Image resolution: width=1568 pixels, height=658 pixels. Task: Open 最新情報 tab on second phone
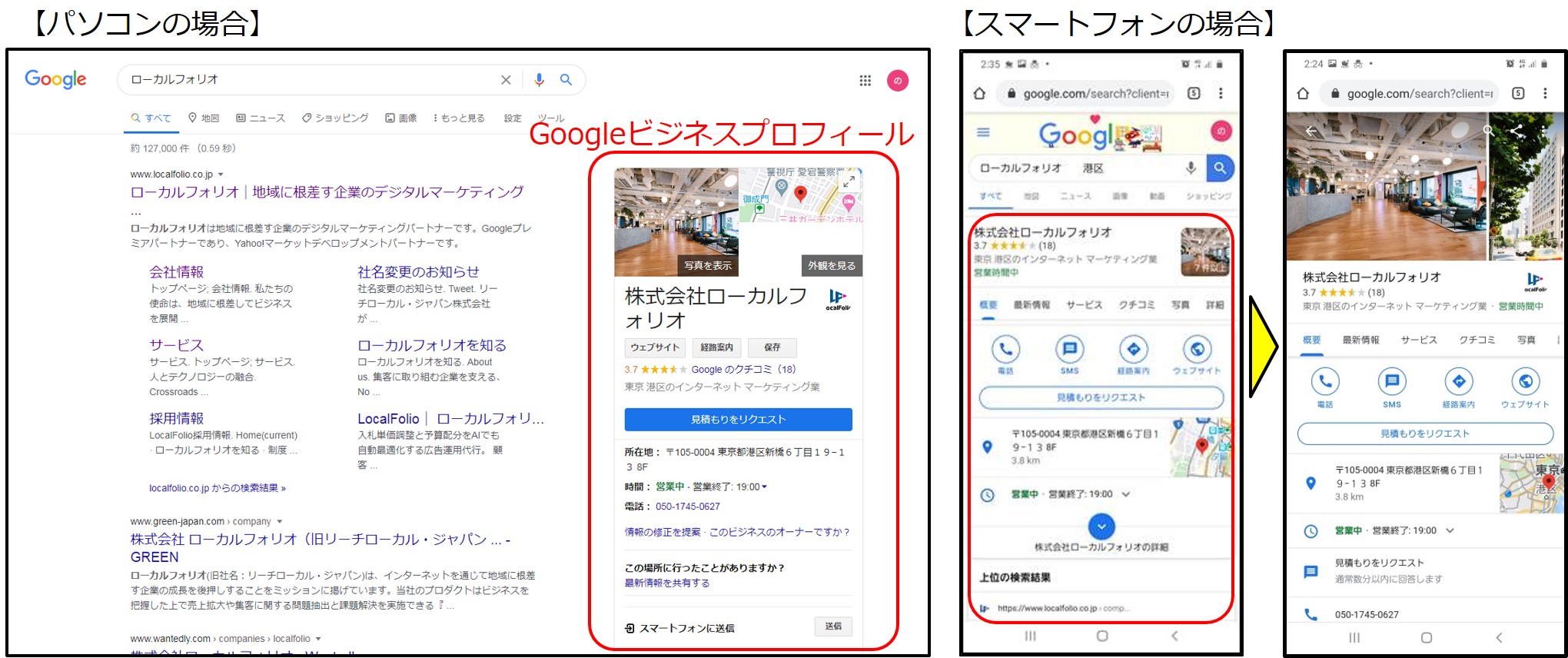[1360, 340]
